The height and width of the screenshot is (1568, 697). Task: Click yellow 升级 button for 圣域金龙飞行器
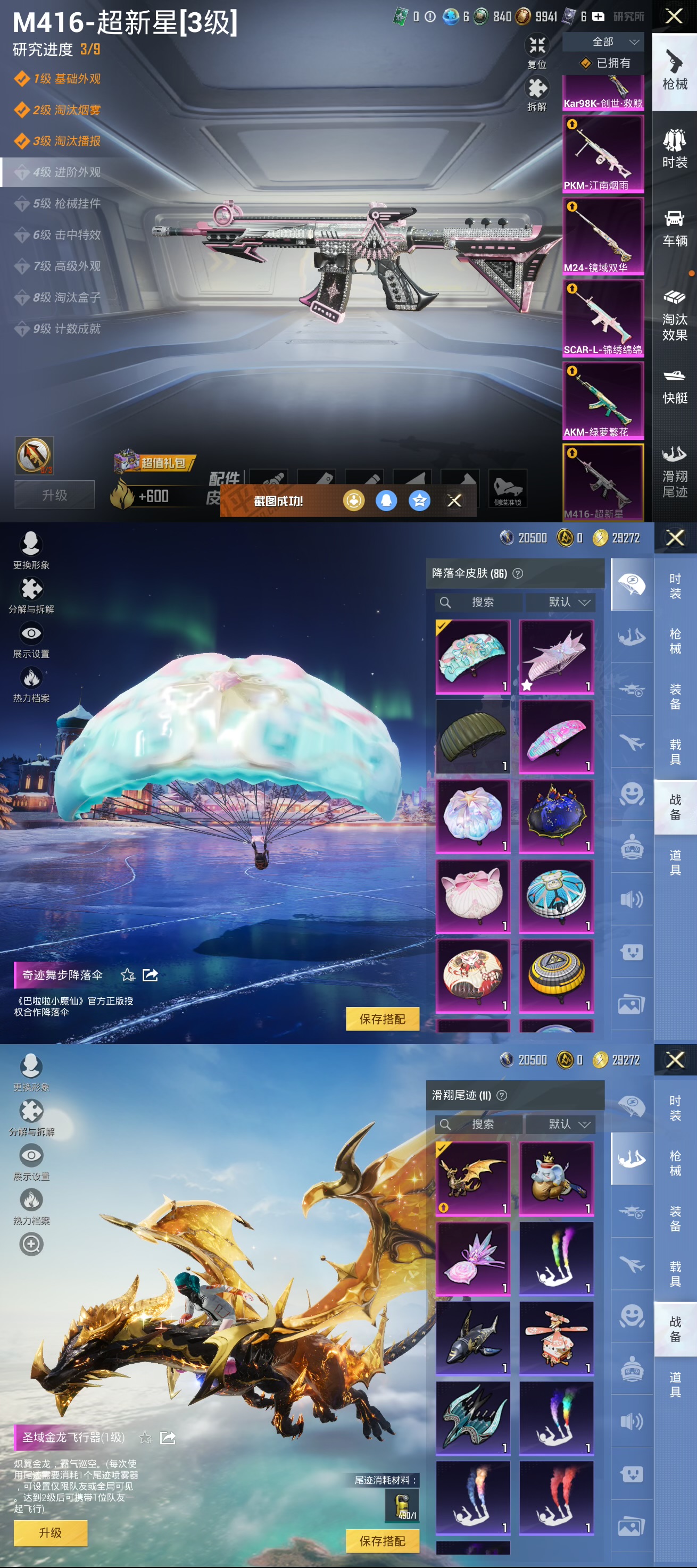[x=51, y=1533]
